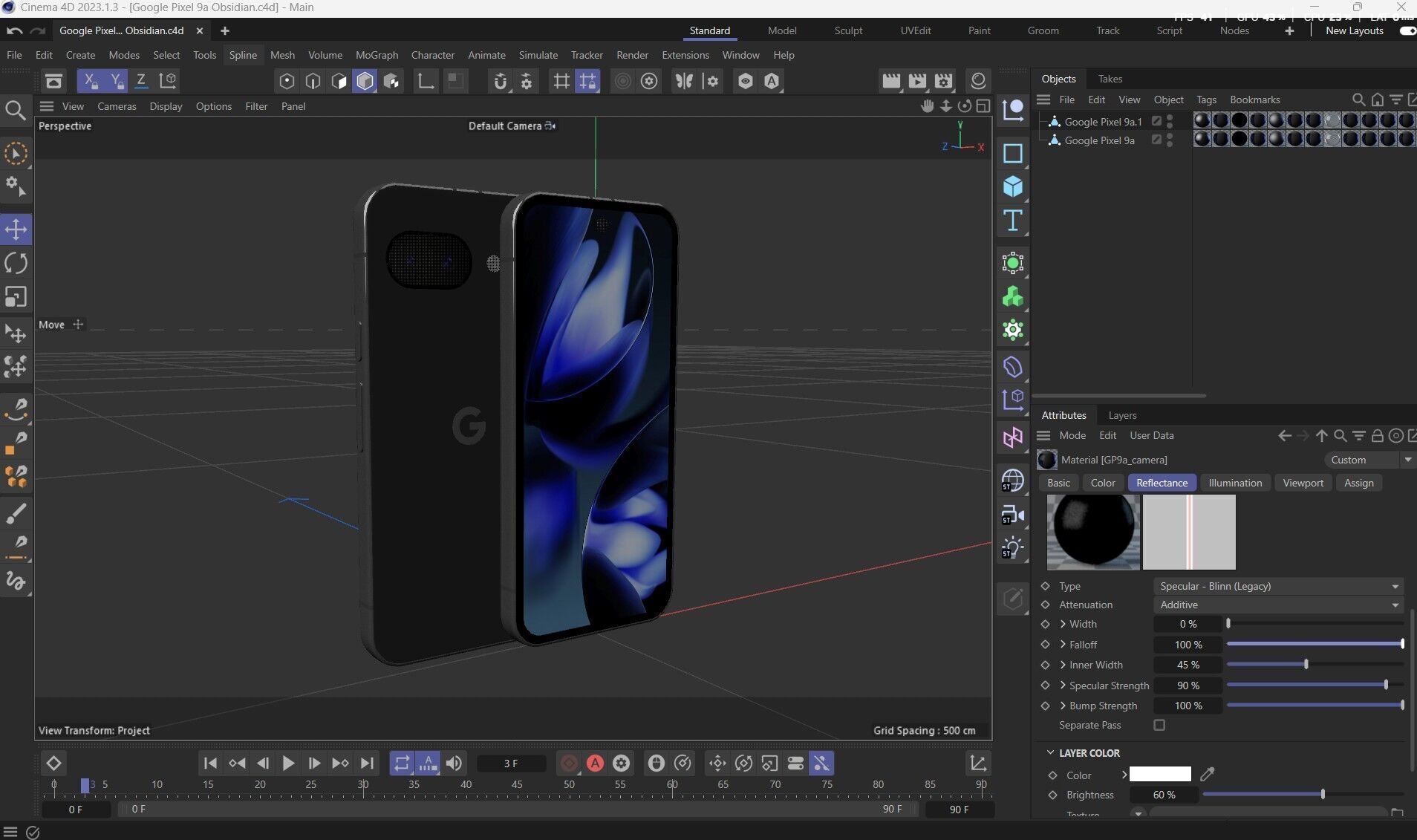Open the material Viewport tab
The width and height of the screenshot is (1417, 840).
tap(1303, 483)
